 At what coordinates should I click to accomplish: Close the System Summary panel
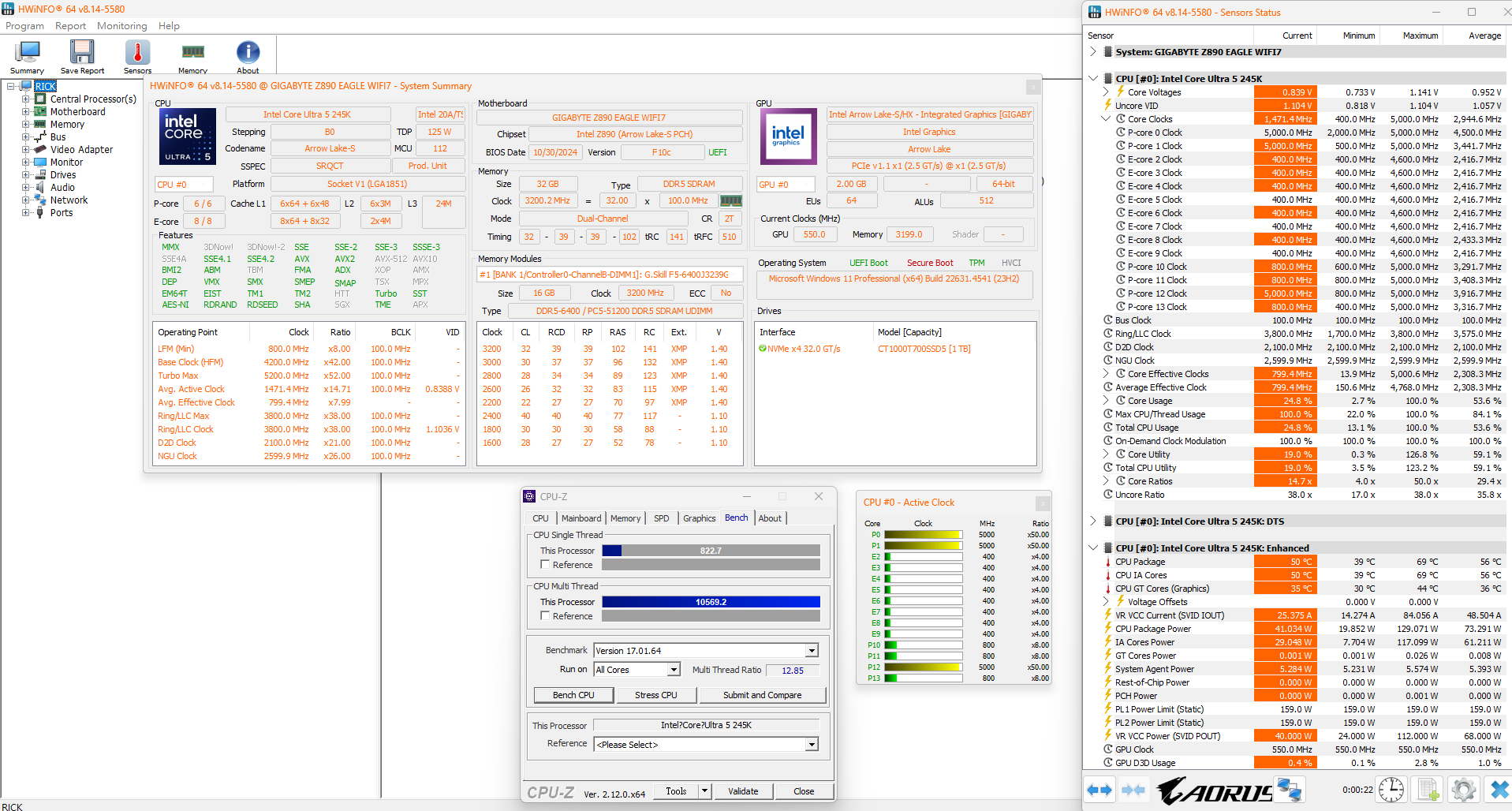[1033, 86]
